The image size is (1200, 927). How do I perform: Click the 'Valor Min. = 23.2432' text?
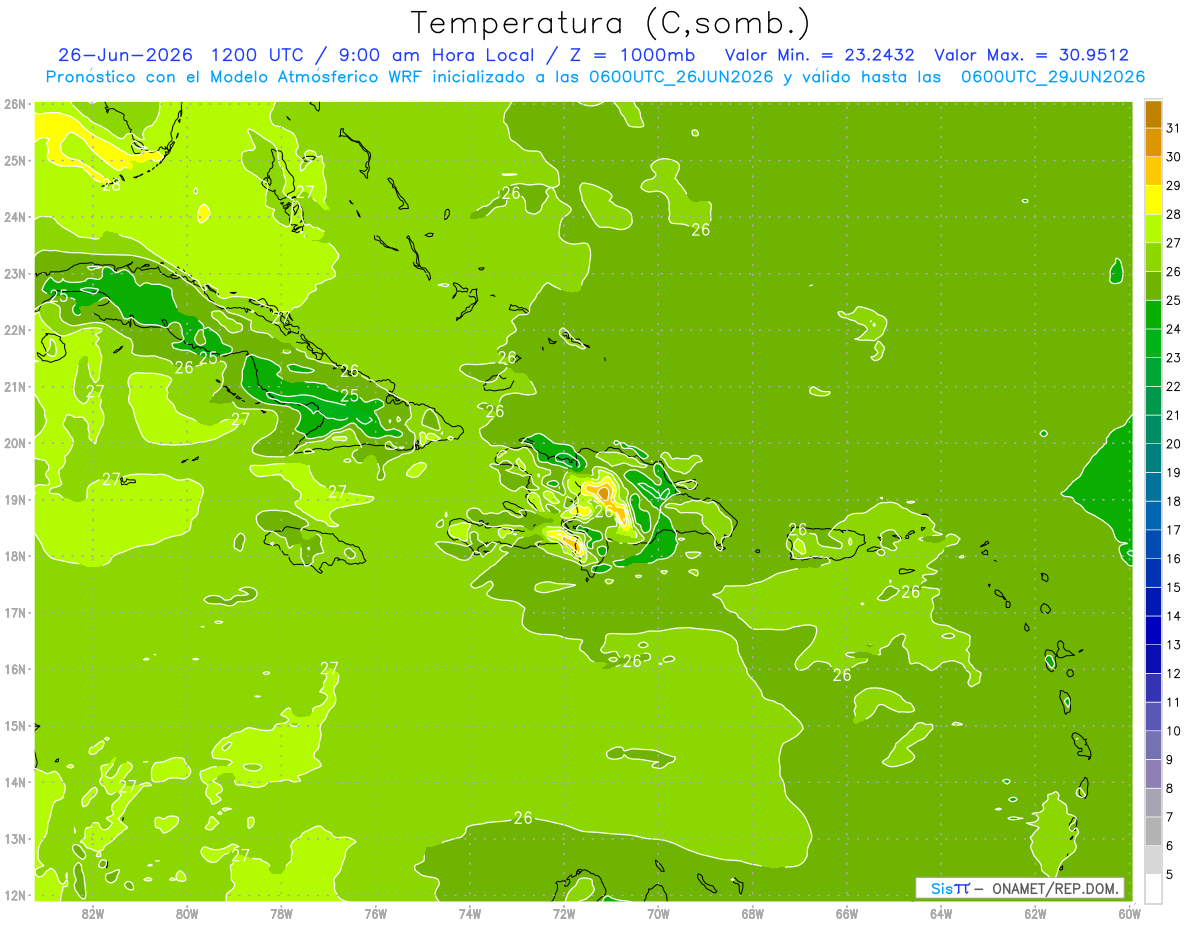click(819, 55)
